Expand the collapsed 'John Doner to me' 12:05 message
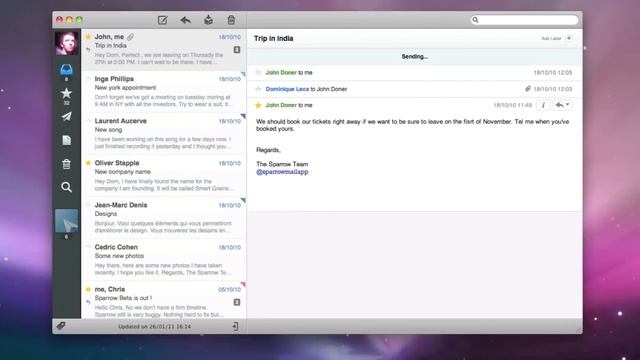 coord(415,72)
